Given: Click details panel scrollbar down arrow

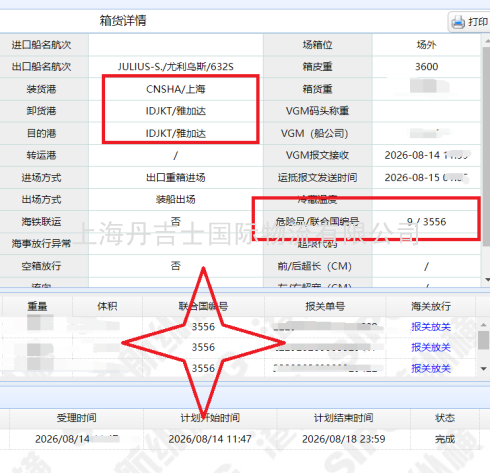Looking at the screenshot, I should click(487, 280).
